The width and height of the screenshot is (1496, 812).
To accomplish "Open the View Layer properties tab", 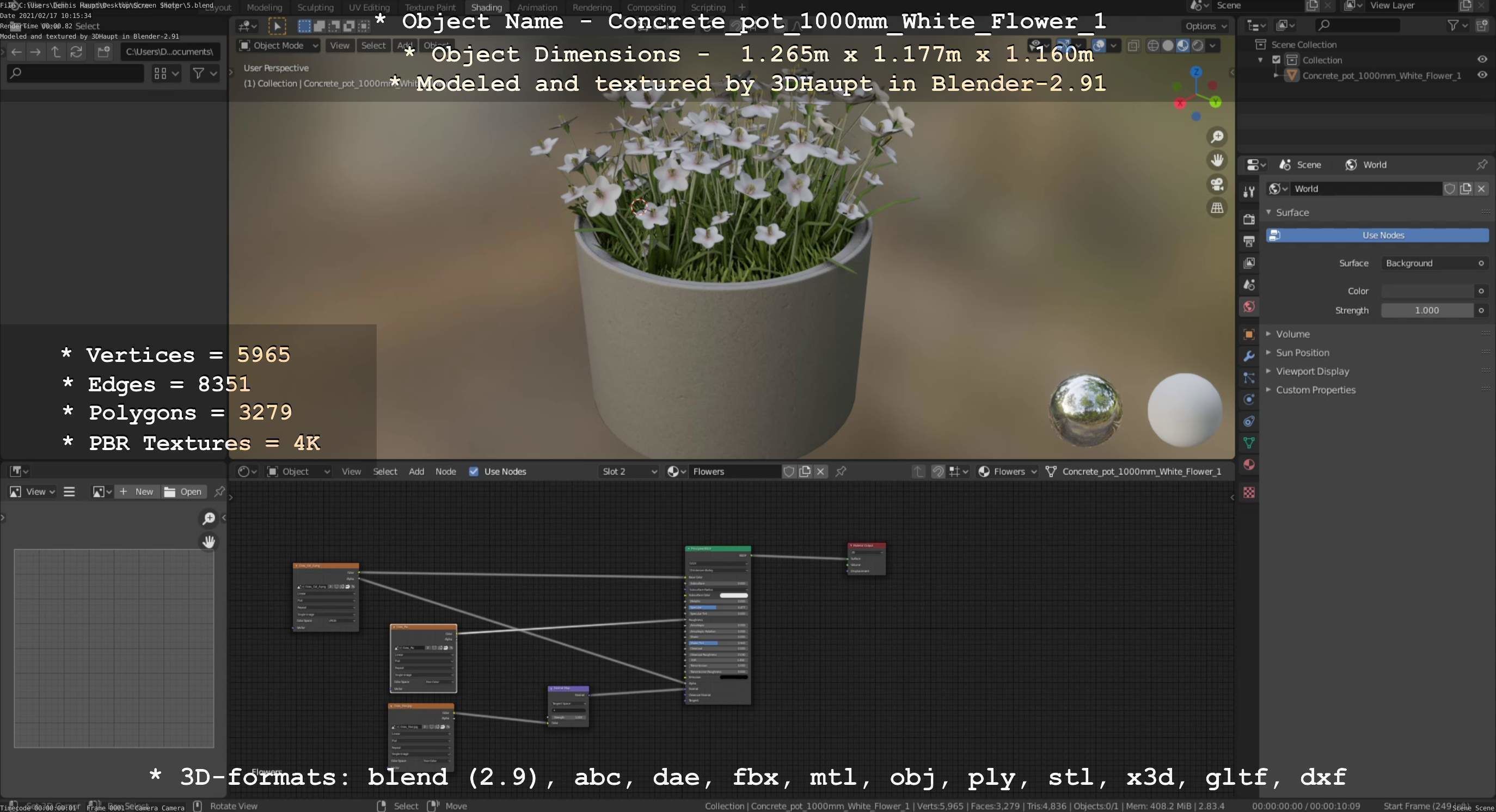I will [x=1249, y=263].
